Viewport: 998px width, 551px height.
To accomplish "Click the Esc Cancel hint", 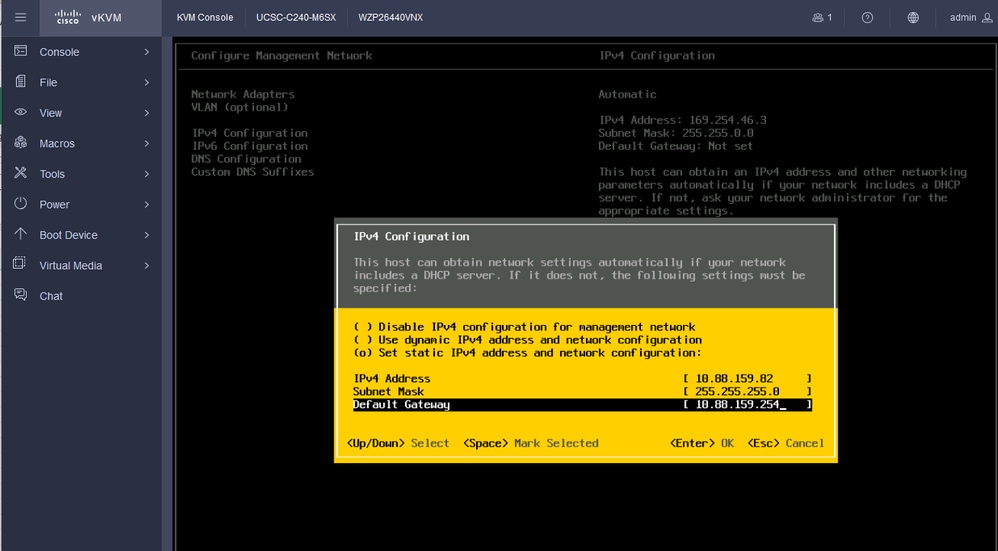I will [785, 443].
